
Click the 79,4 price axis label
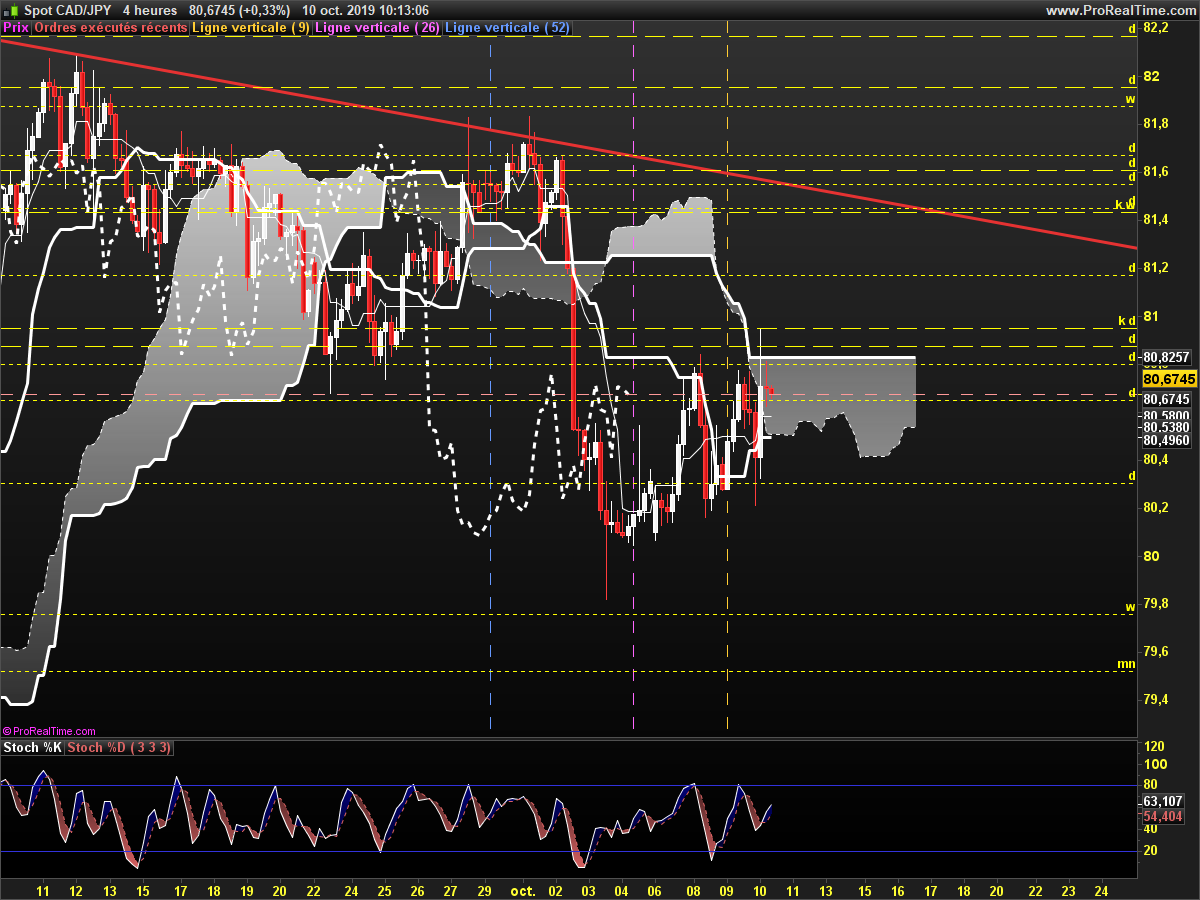1156,699
